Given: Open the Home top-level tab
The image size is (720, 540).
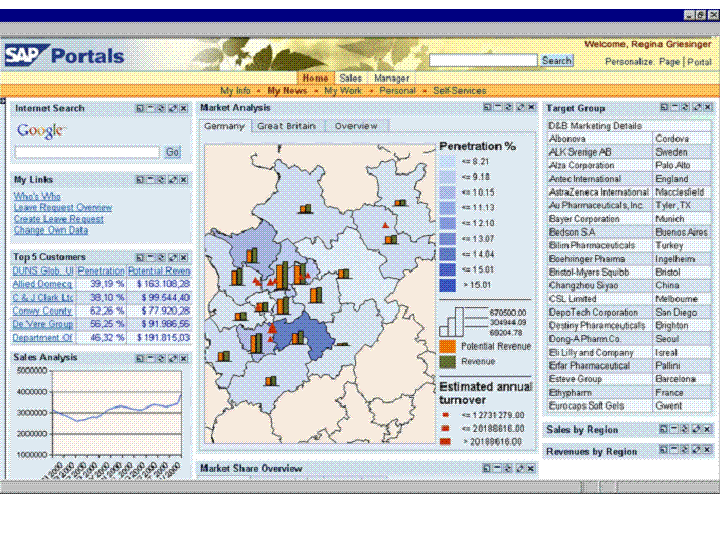Looking at the screenshot, I should [x=315, y=78].
